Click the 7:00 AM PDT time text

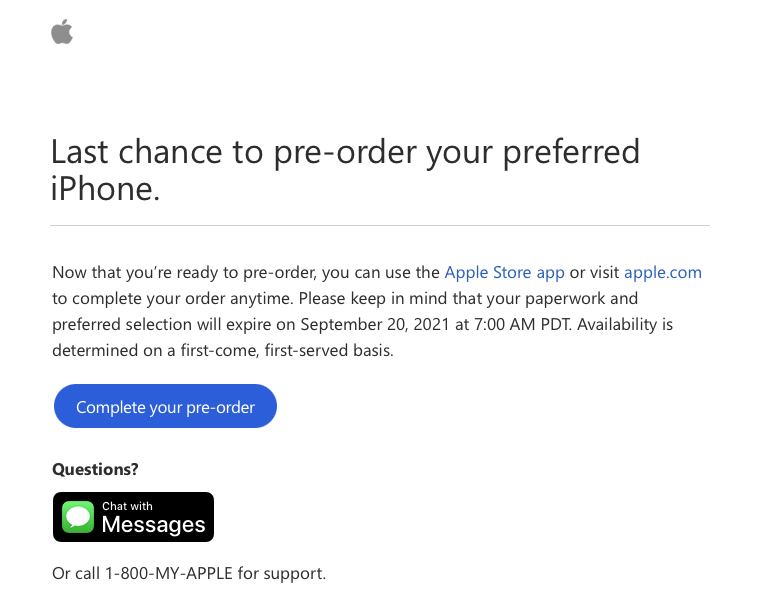[522, 324]
